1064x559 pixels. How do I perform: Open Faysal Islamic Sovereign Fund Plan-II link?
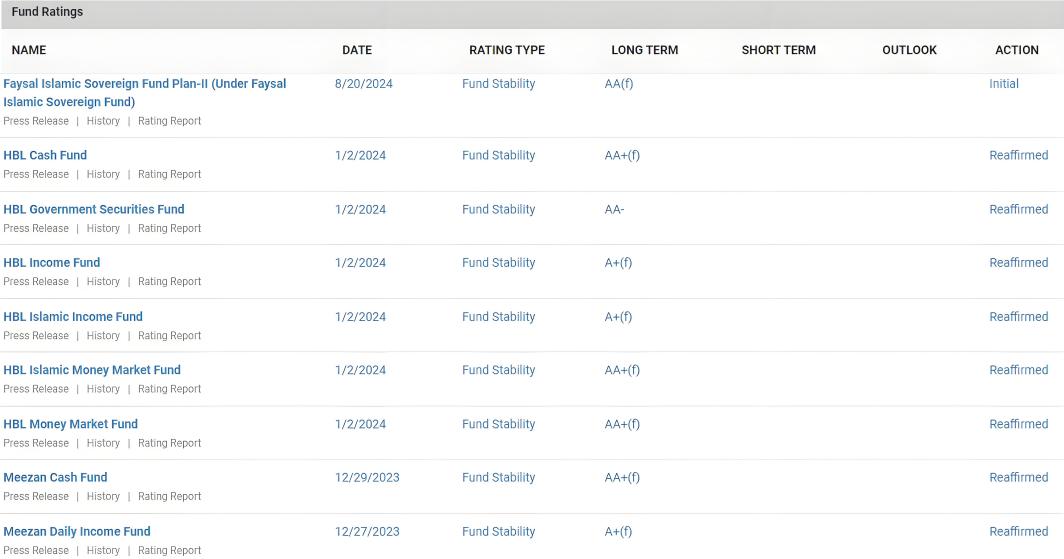(x=145, y=93)
